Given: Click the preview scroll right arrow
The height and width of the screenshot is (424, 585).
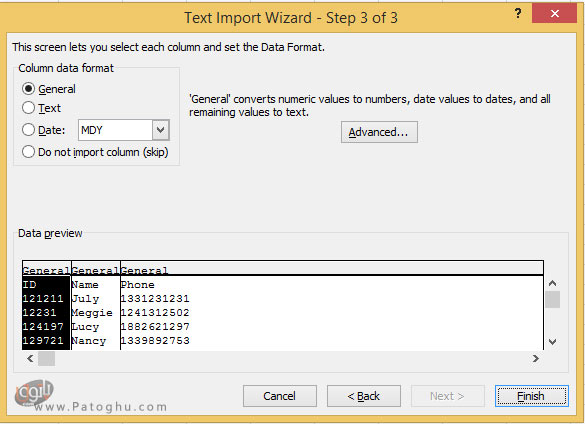Looking at the screenshot, I should [536, 359].
